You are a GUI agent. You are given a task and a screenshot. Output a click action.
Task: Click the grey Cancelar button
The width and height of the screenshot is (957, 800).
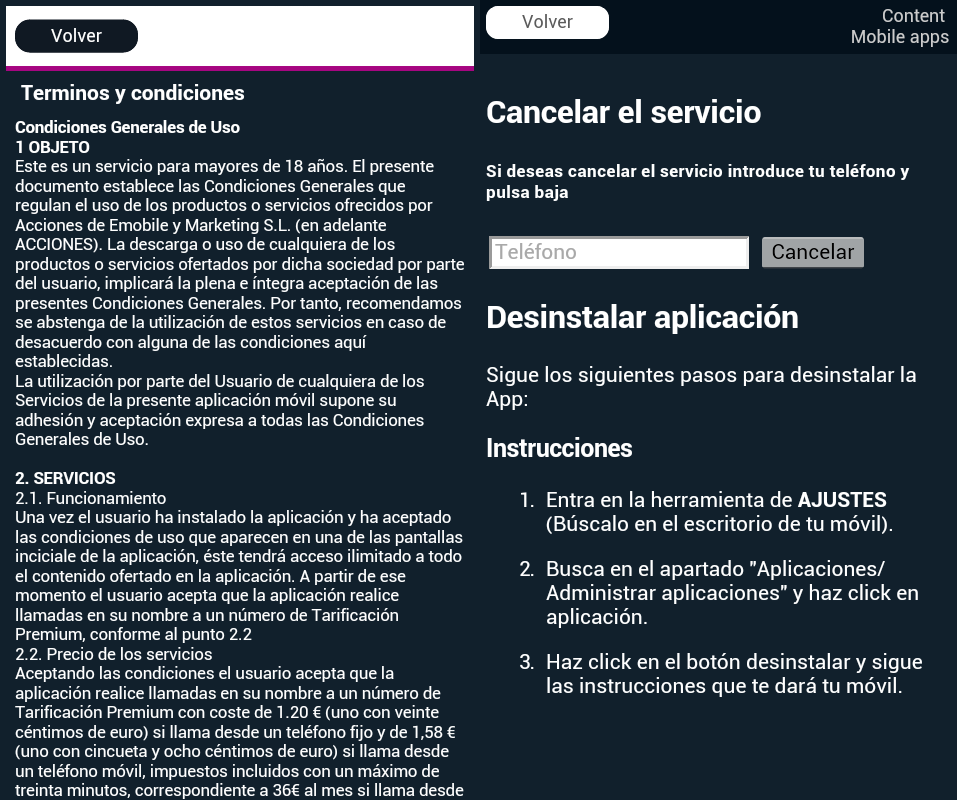pos(812,252)
